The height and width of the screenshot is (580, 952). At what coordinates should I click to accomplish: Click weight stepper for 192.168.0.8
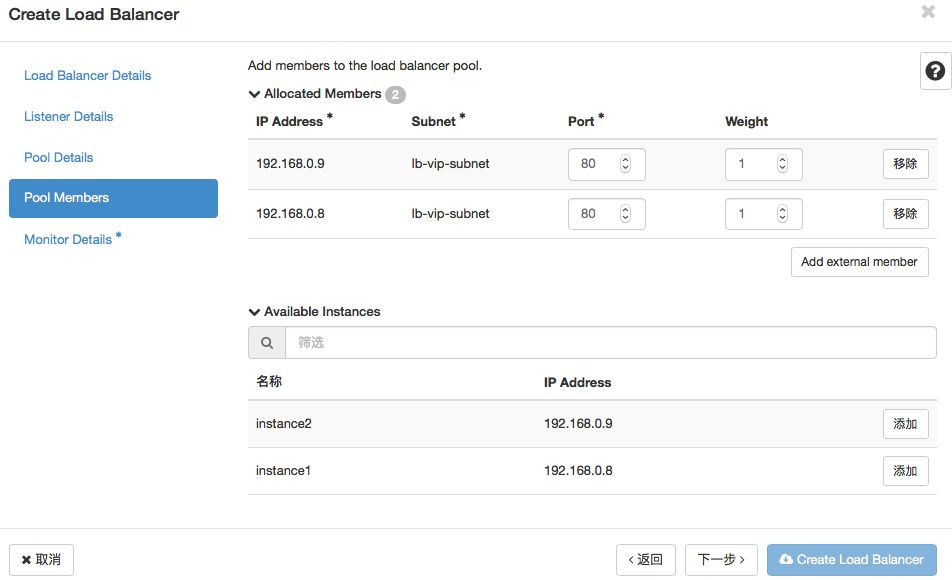[782, 213]
